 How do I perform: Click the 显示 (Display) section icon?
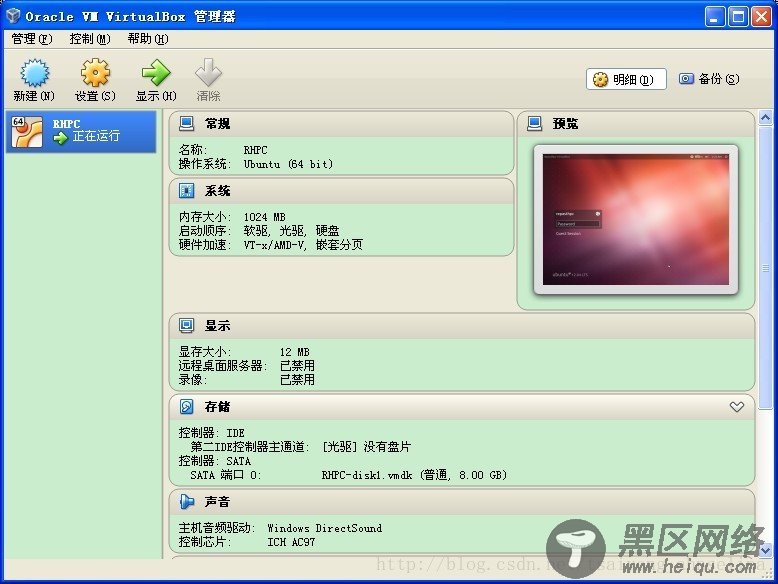(x=187, y=325)
